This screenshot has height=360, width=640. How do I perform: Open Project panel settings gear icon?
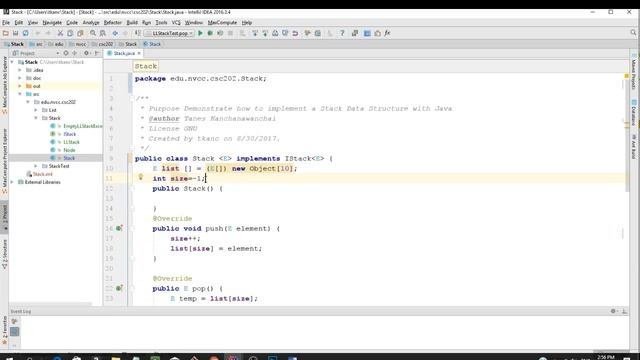pyautogui.click(x=87, y=53)
